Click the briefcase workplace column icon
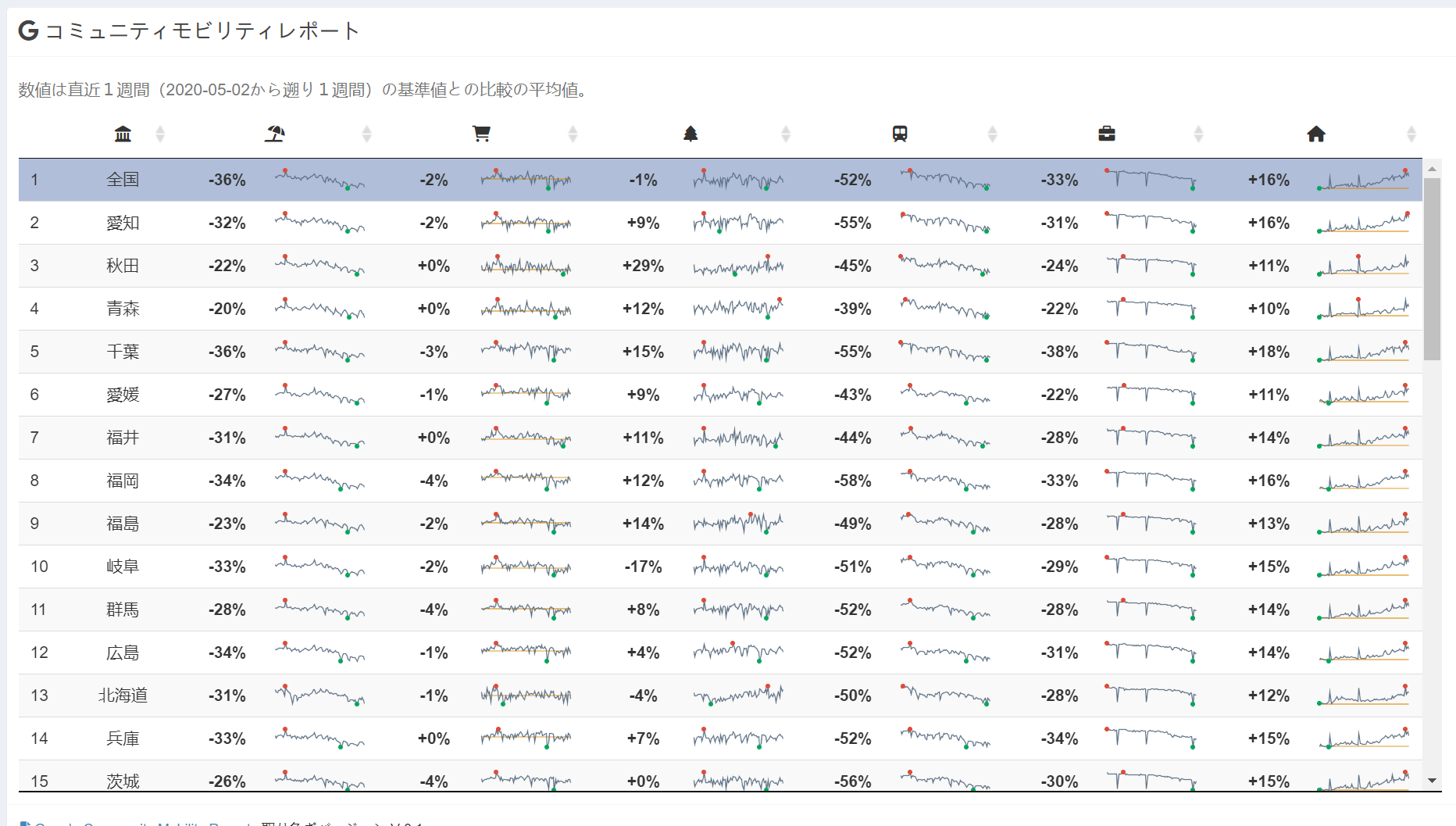Image resolution: width=1456 pixels, height=826 pixels. point(1107,134)
